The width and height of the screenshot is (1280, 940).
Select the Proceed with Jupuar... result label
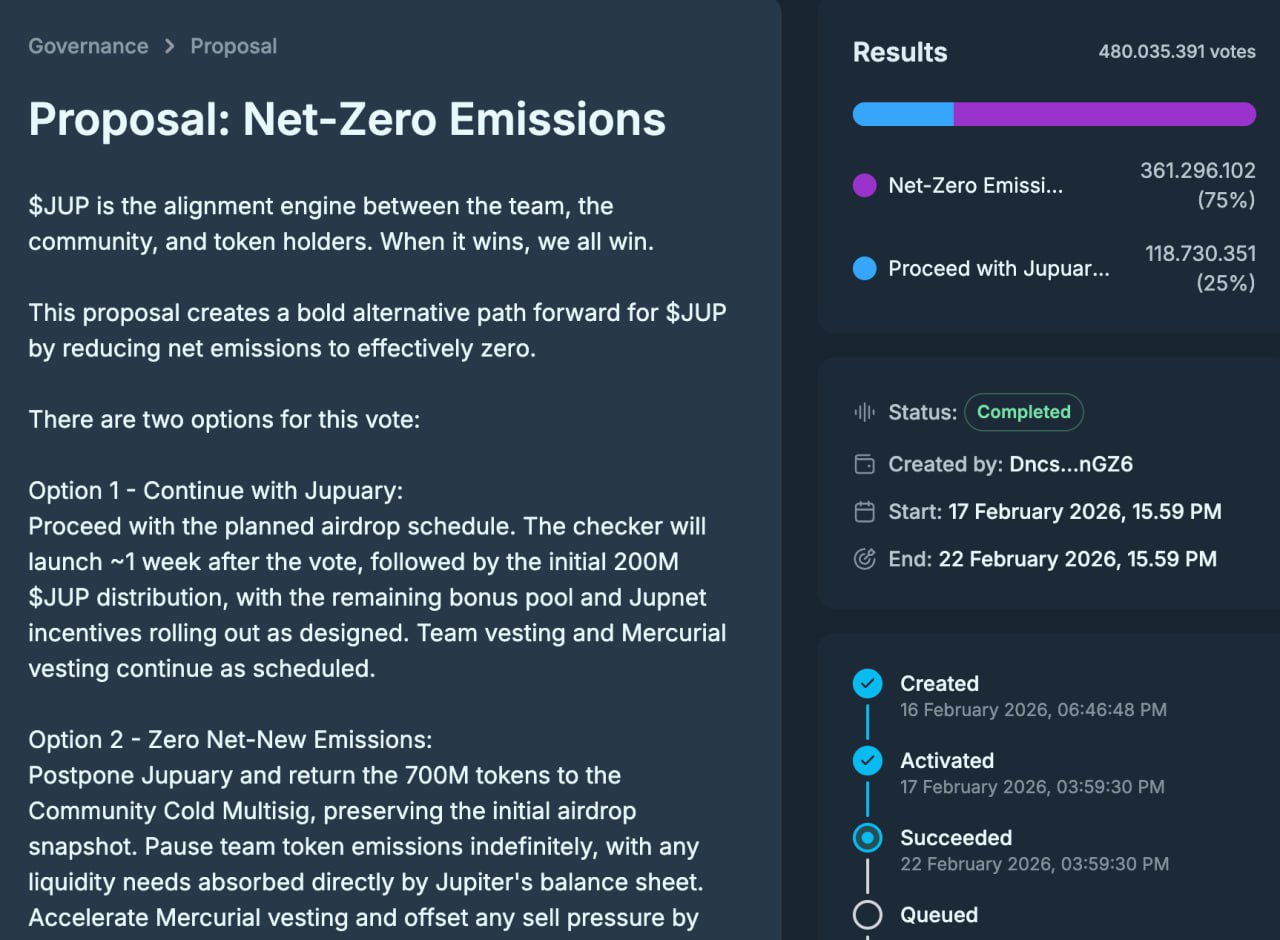click(x=998, y=269)
